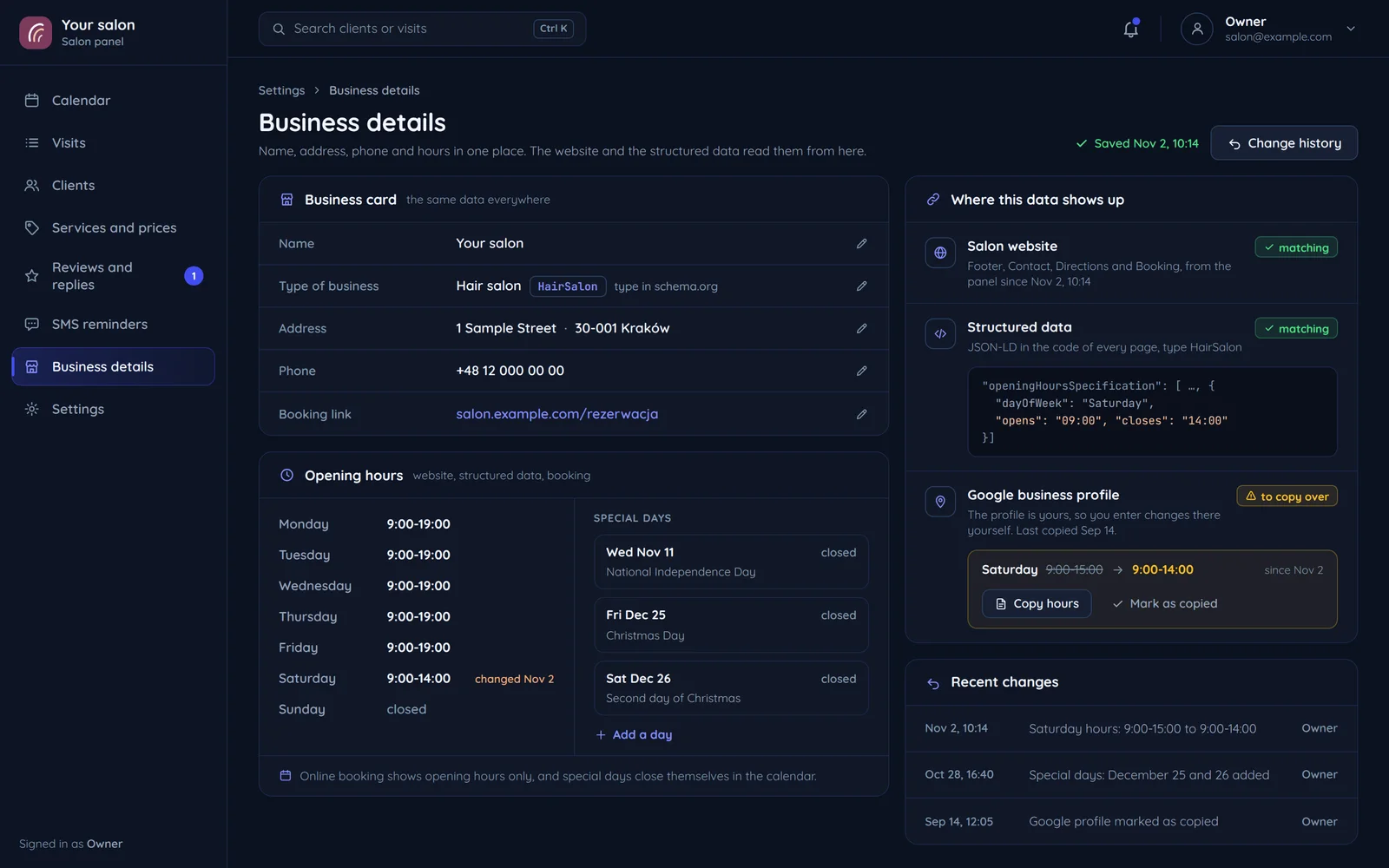
Task: Click the Salon website matching badge
Action: pyautogui.click(x=1296, y=247)
